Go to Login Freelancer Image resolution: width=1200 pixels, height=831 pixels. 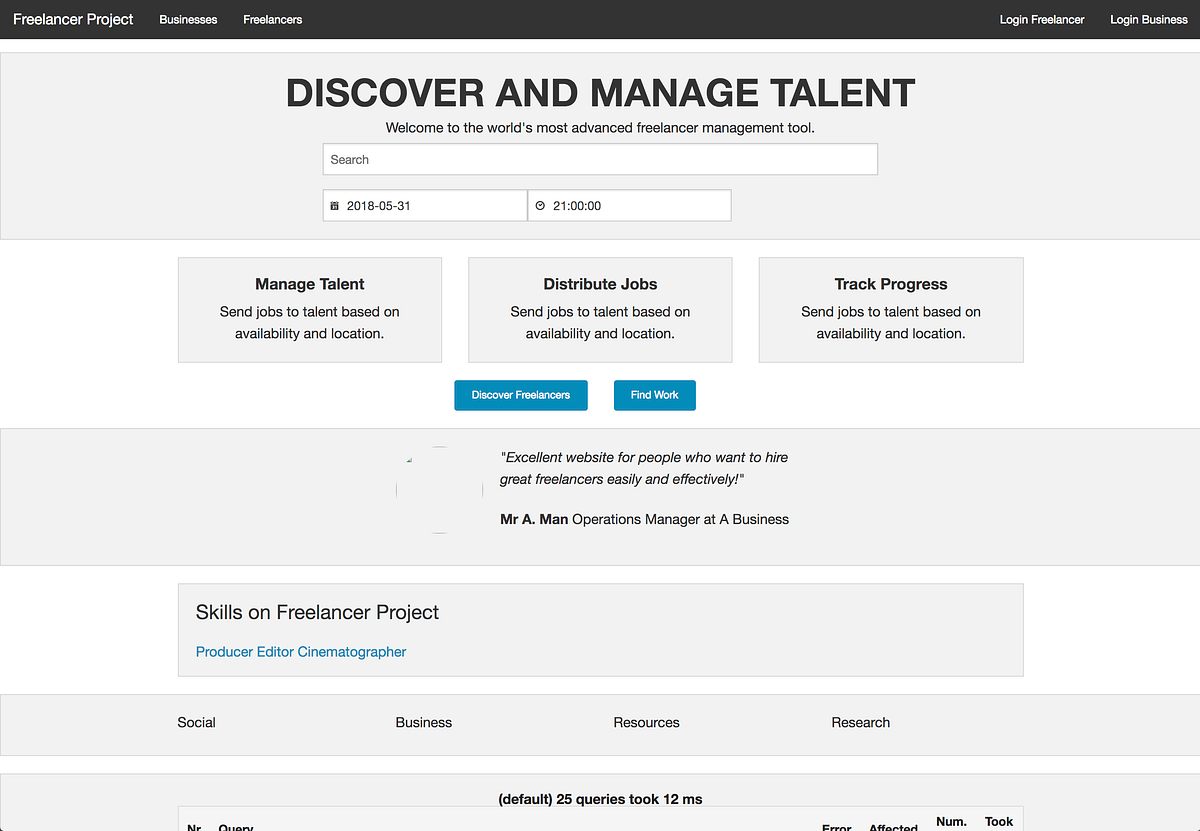tap(1042, 19)
